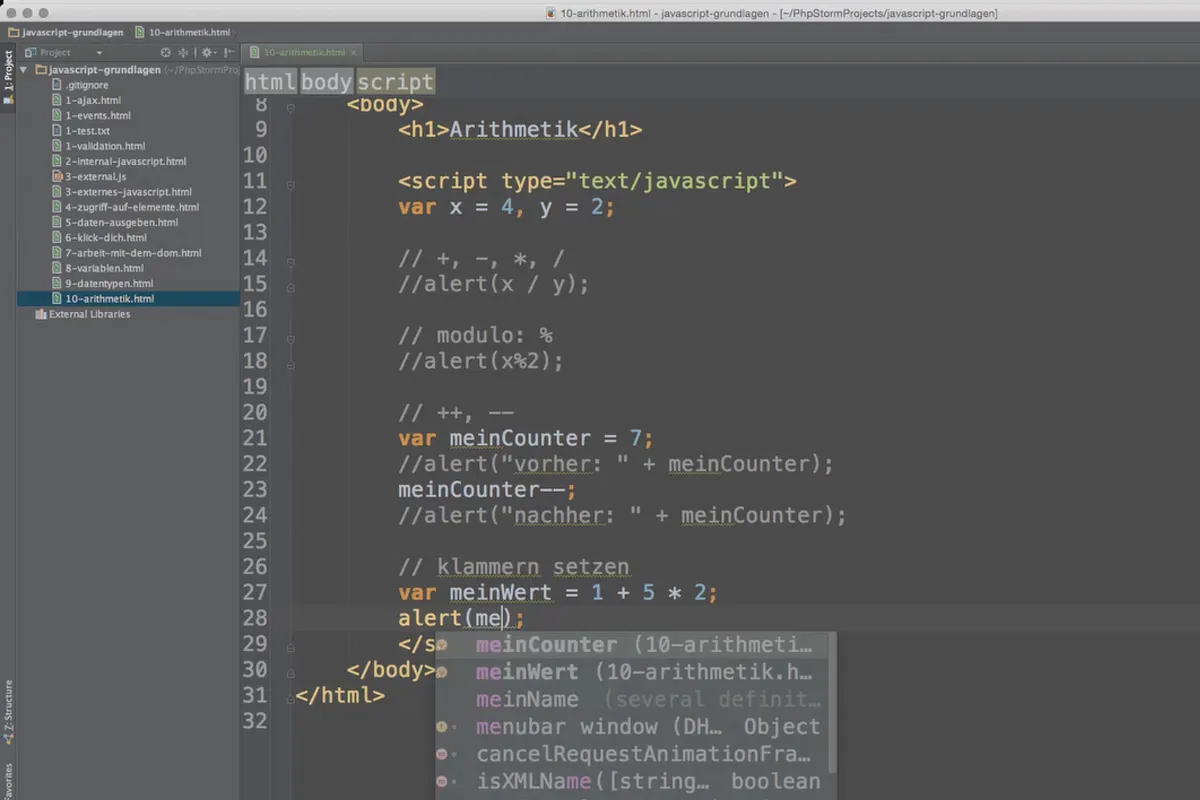Viewport: 1200px width, 800px height.
Task: Click the fold end marker on line 30
Action: click(x=290, y=672)
